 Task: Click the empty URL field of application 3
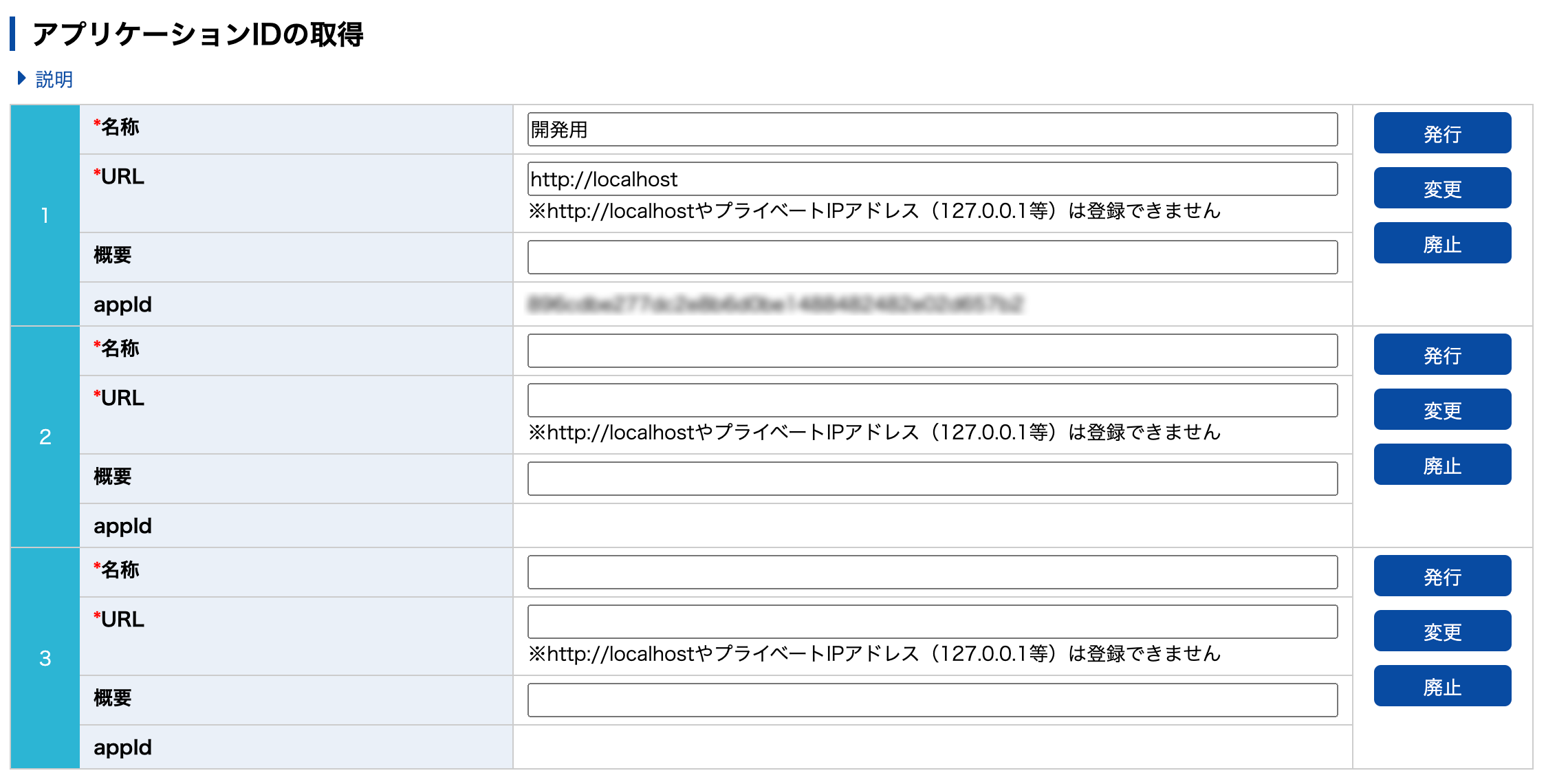[932, 622]
